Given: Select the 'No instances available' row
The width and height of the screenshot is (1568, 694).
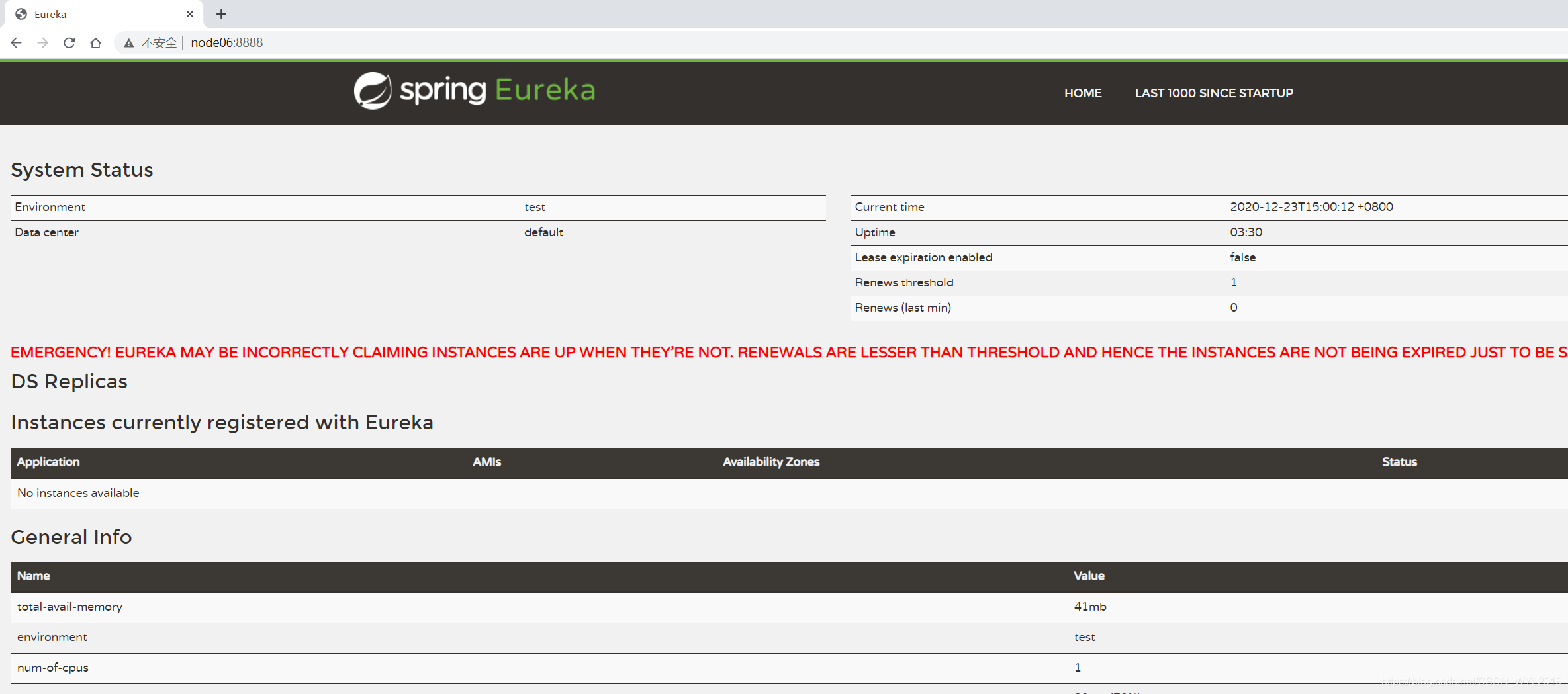Looking at the screenshot, I should 789,493.
